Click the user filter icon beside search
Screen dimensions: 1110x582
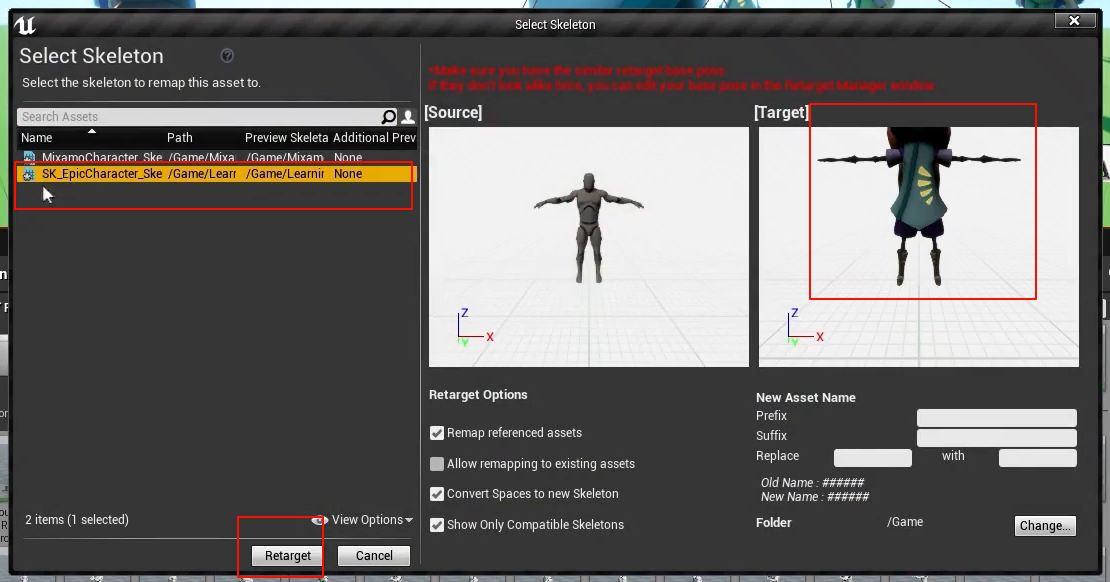pos(408,117)
